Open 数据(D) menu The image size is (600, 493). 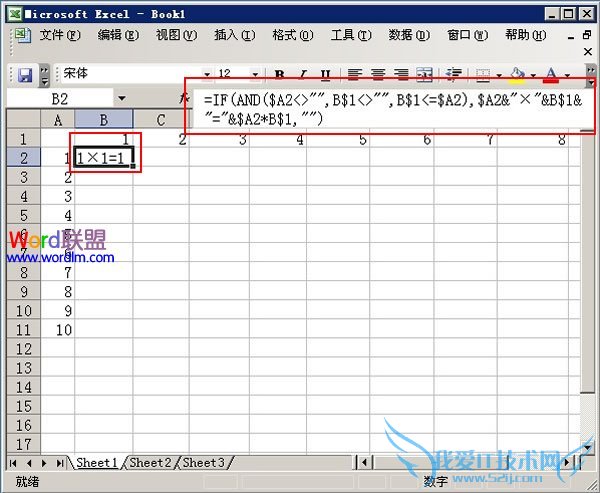409,35
